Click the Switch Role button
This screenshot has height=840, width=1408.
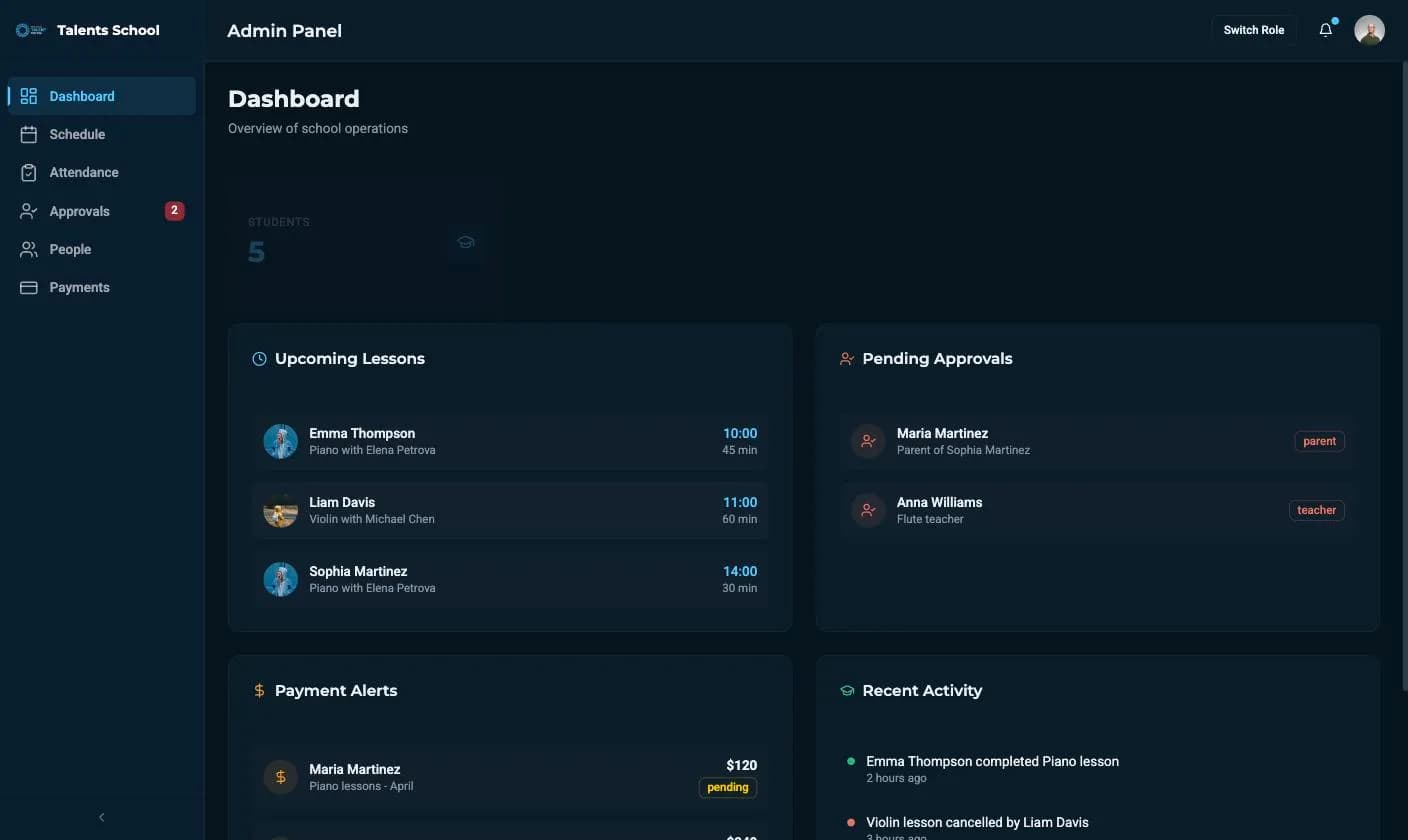(x=1254, y=30)
